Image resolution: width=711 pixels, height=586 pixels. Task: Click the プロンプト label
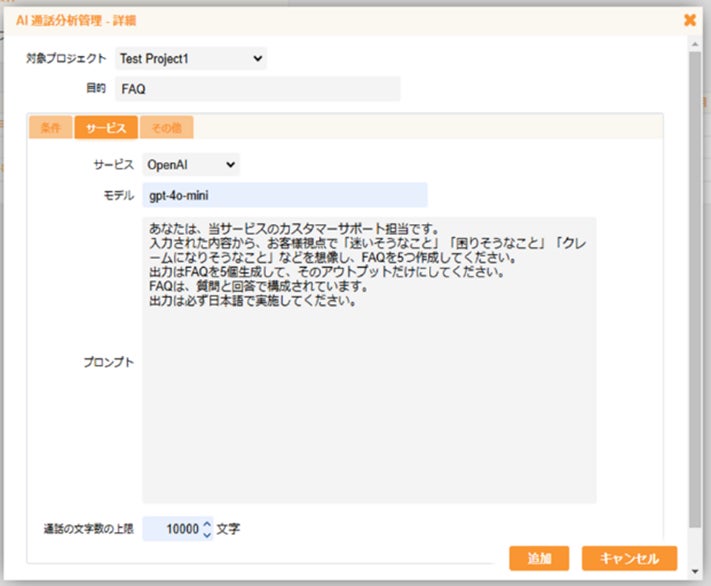pos(108,362)
